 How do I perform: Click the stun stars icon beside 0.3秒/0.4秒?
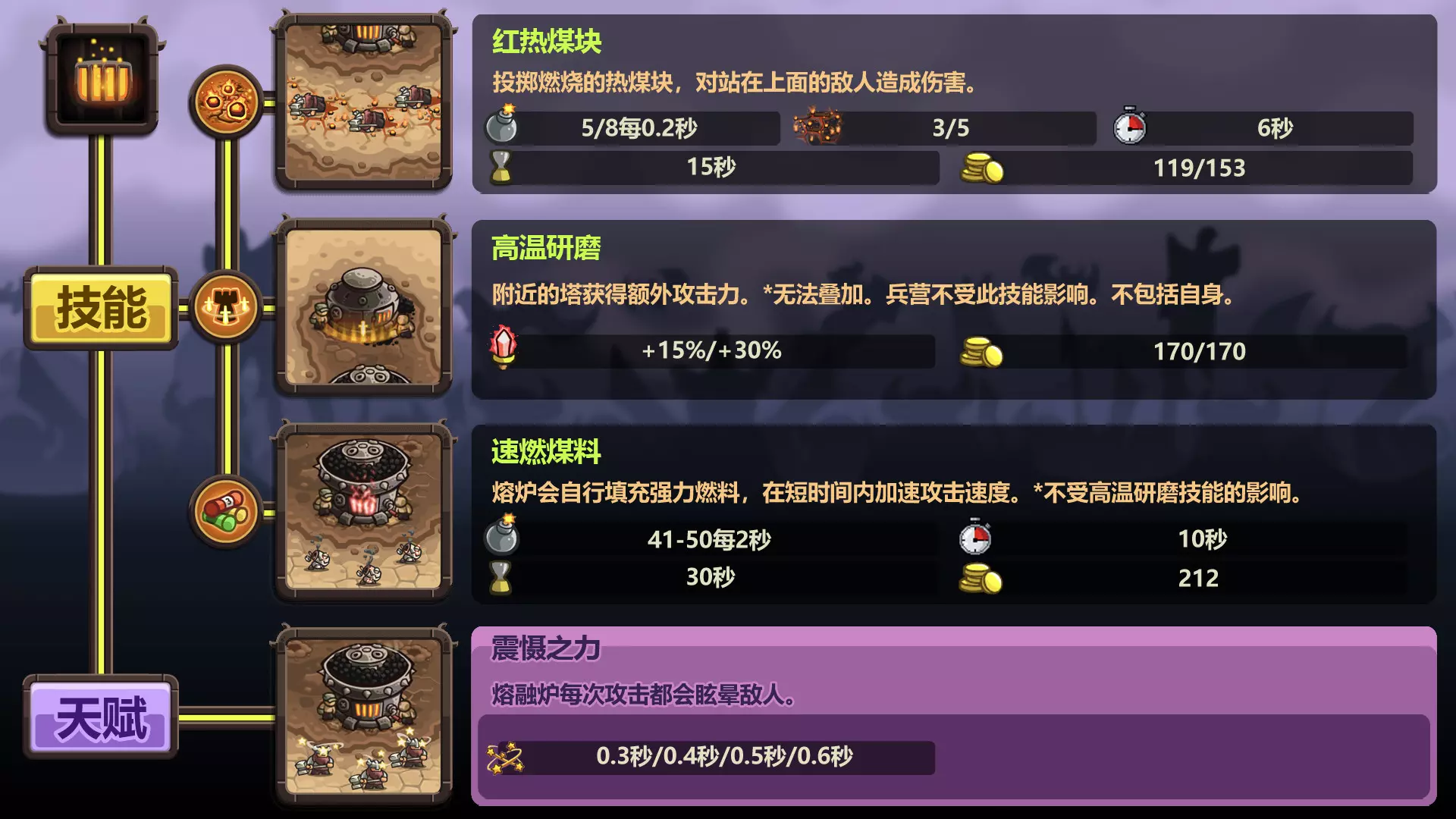click(x=505, y=757)
